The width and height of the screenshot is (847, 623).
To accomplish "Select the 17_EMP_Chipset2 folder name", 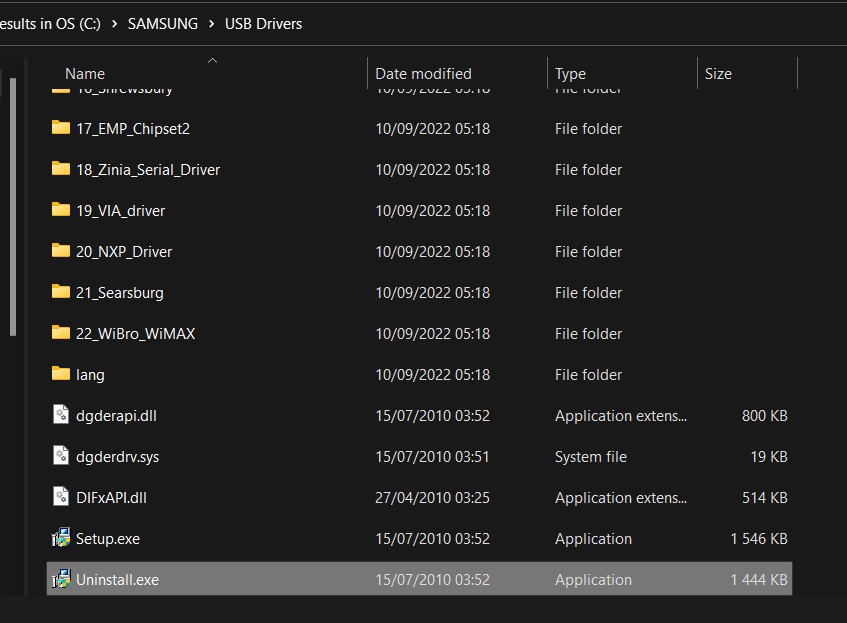I will pos(133,129).
